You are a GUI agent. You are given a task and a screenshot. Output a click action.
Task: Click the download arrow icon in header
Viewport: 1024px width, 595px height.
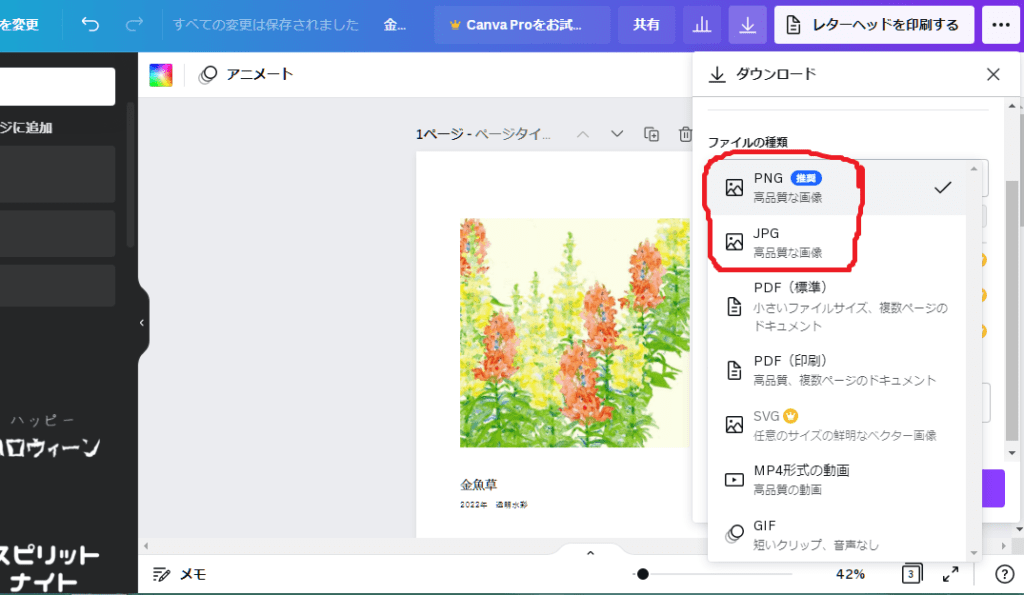747,25
